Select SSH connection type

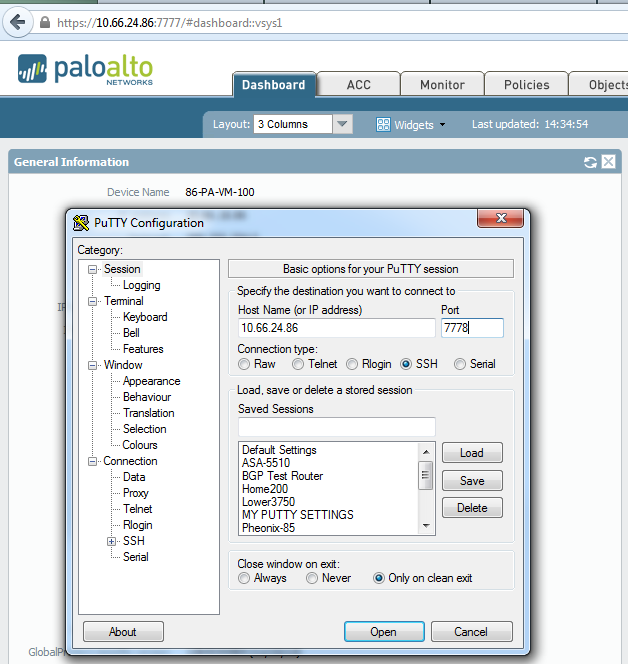coord(406,364)
